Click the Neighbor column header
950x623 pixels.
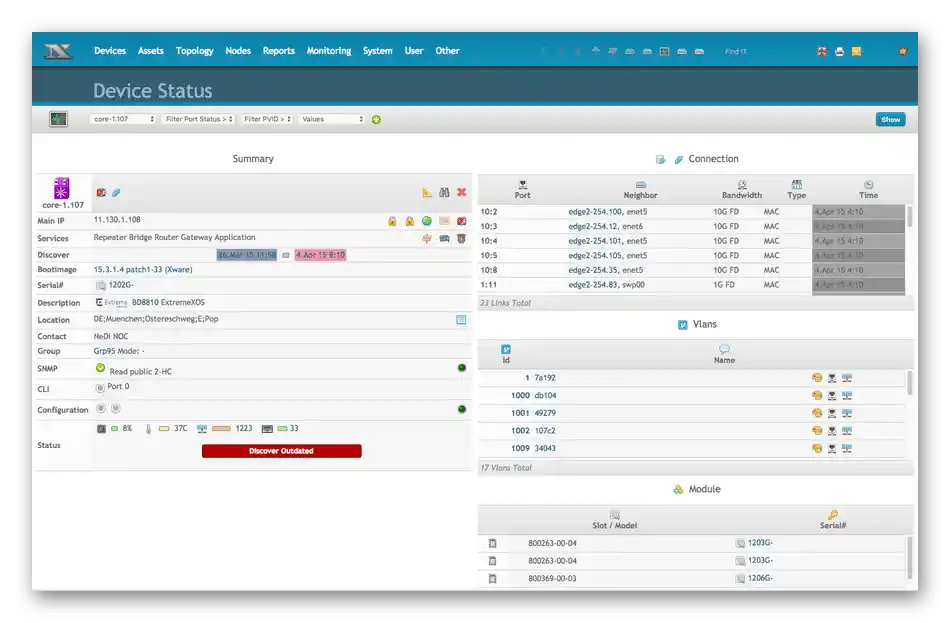tap(640, 190)
